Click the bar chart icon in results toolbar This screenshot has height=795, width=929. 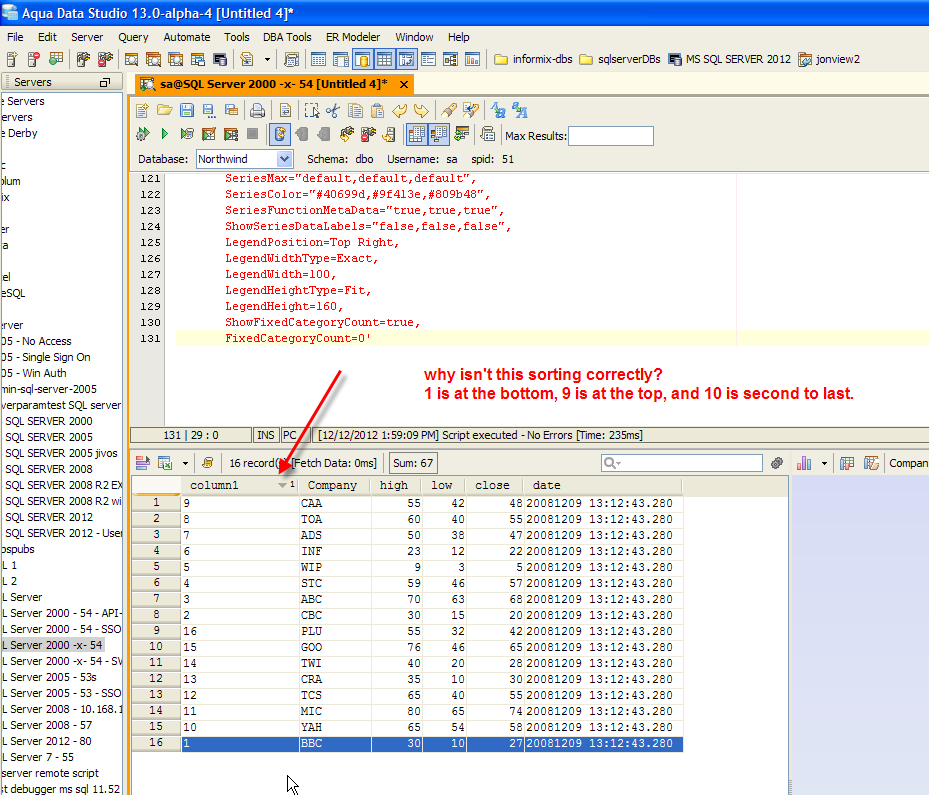click(x=804, y=463)
